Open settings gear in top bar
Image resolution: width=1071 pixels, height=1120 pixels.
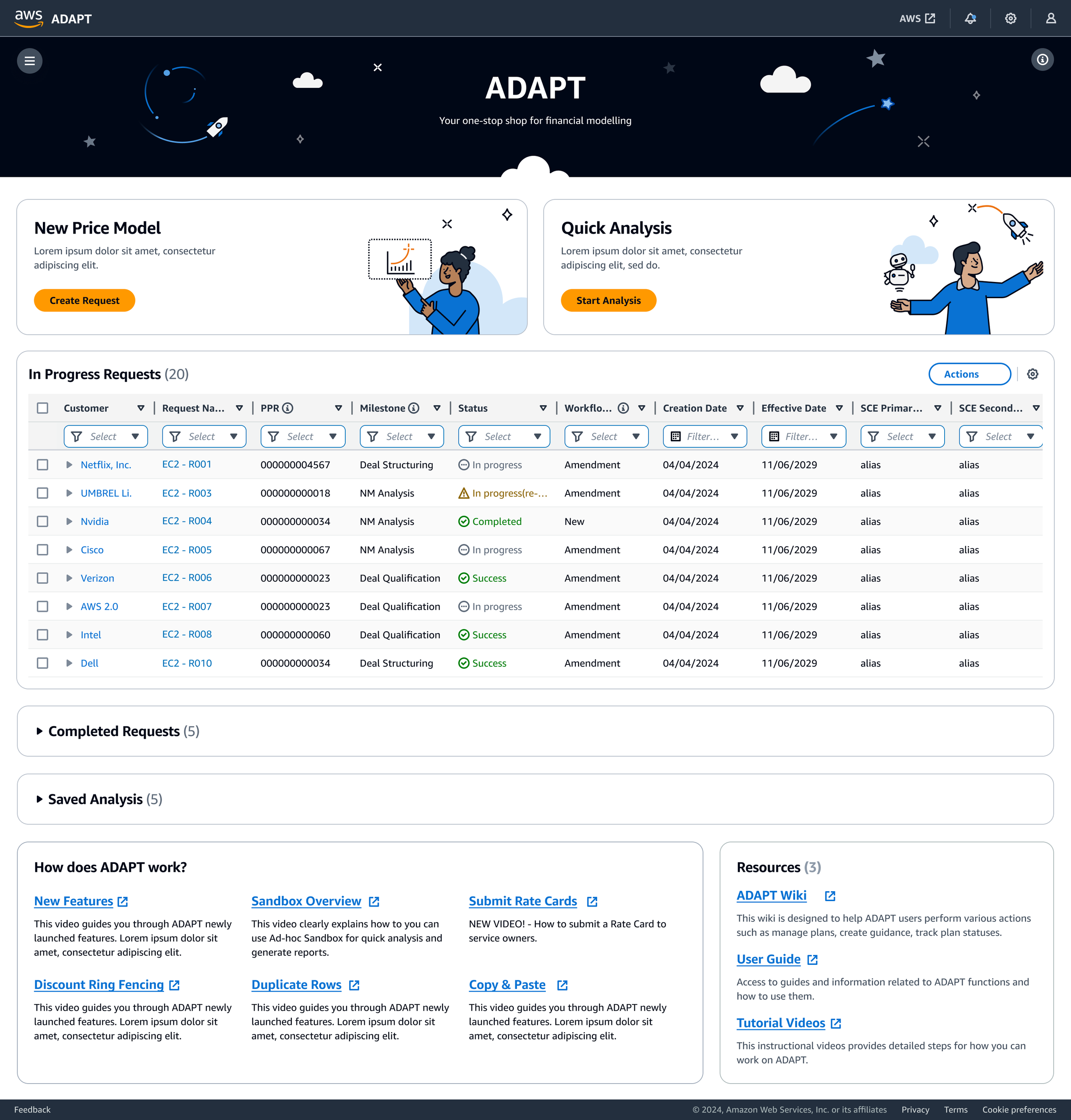point(1010,18)
